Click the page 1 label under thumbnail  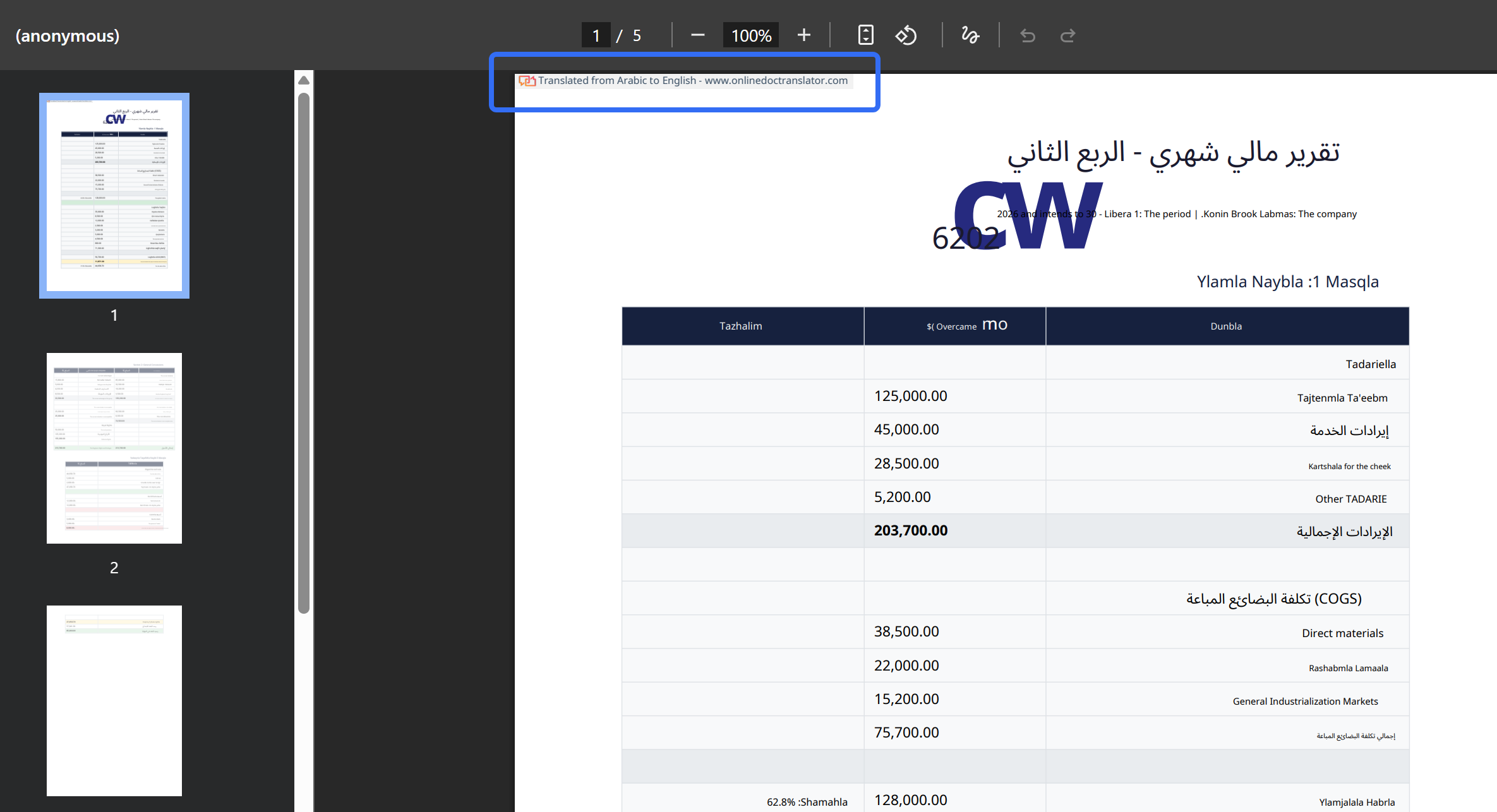click(114, 315)
